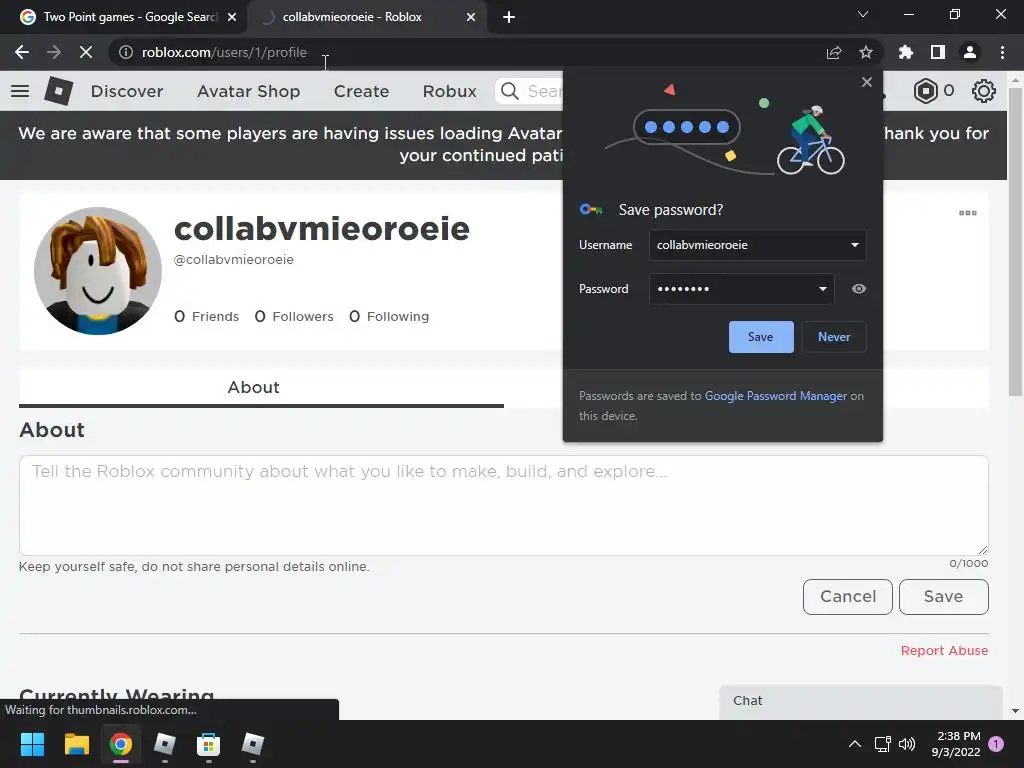View 0 Followers list

[x=294, y=317]
